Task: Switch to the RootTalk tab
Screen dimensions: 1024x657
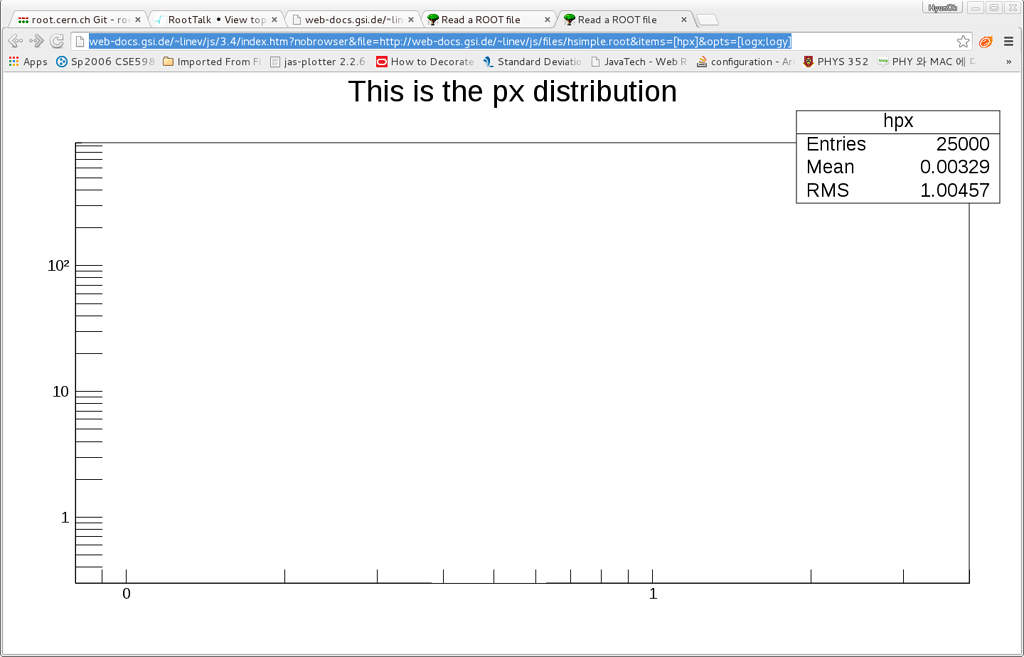Action: coord(215,17)
